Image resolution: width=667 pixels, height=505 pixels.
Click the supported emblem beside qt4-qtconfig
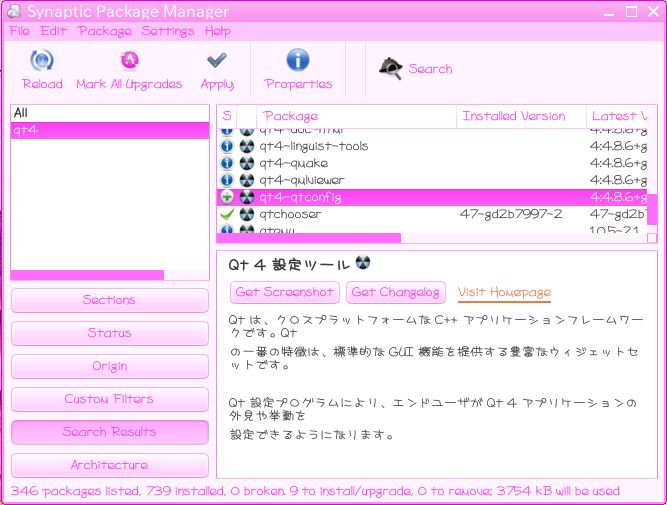pyautogui.click(x=247, y=197)
